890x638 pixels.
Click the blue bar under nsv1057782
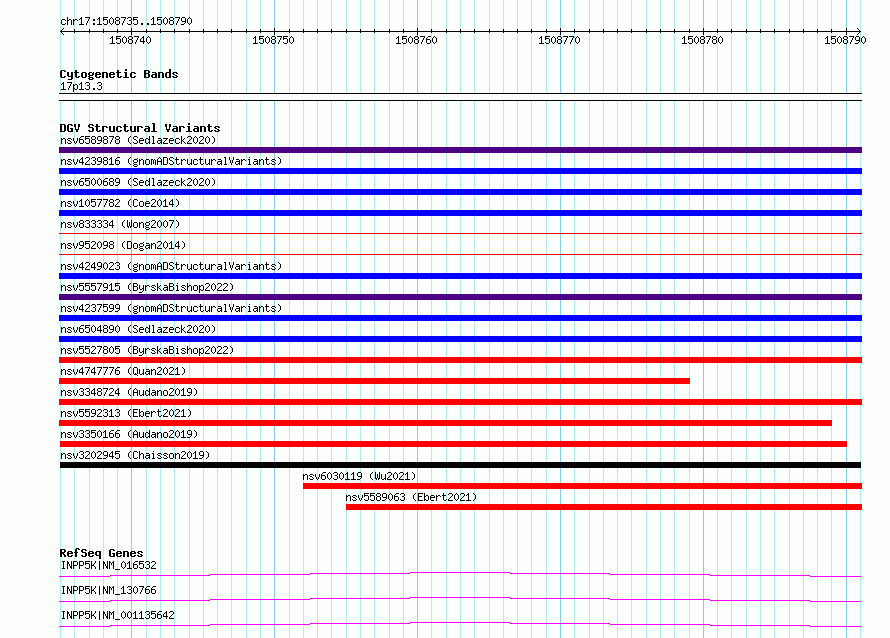[460, 213]
